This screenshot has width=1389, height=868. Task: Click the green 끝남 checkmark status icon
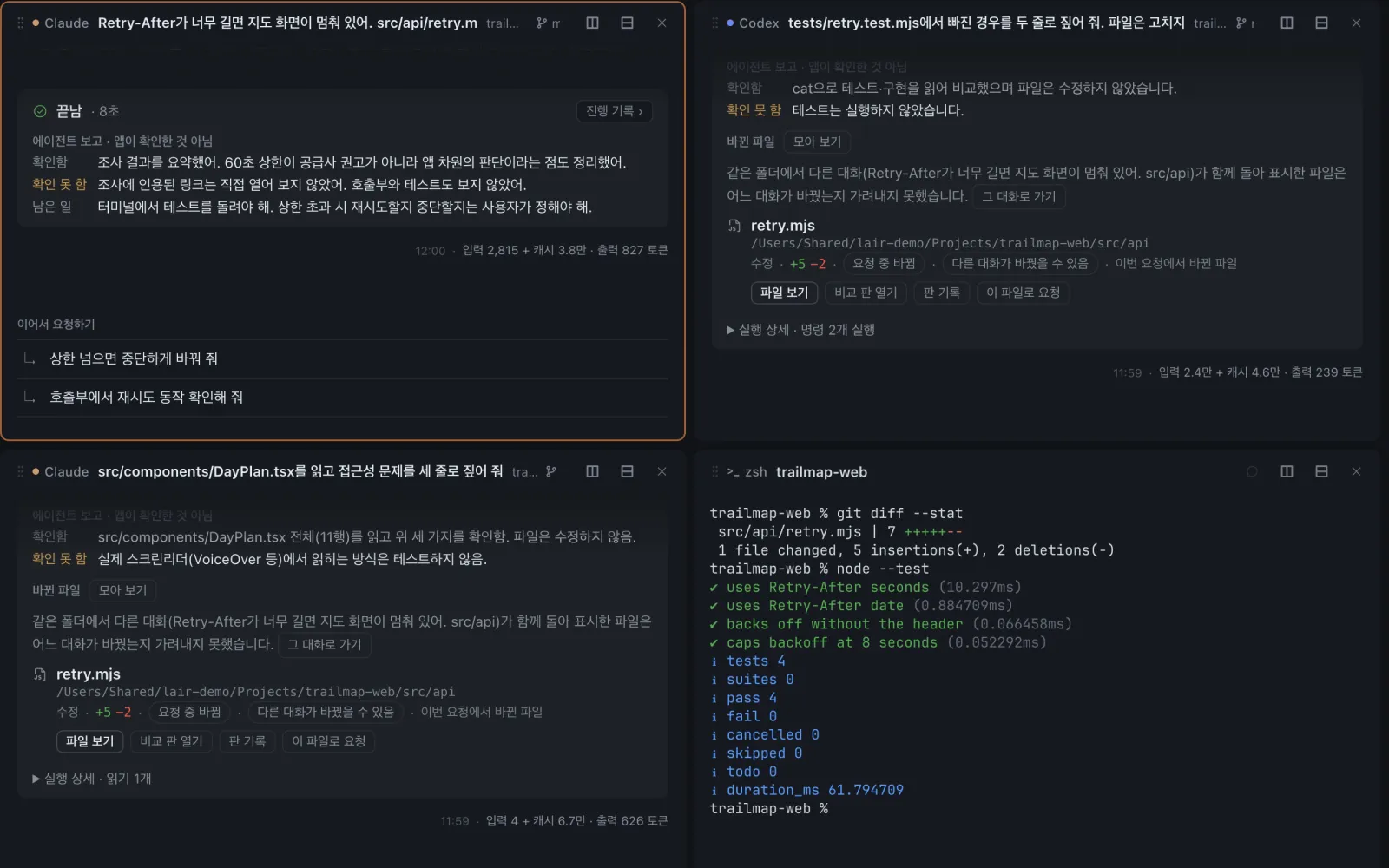(40, 111)
